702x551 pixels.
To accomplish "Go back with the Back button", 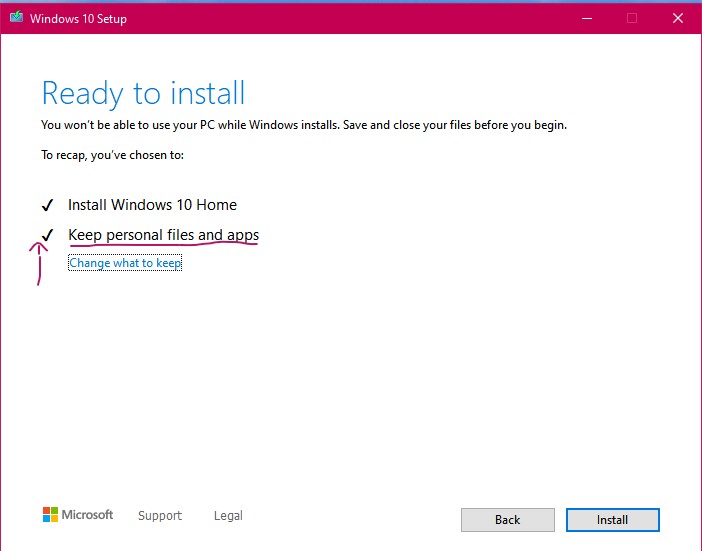I will click(508, 520).
